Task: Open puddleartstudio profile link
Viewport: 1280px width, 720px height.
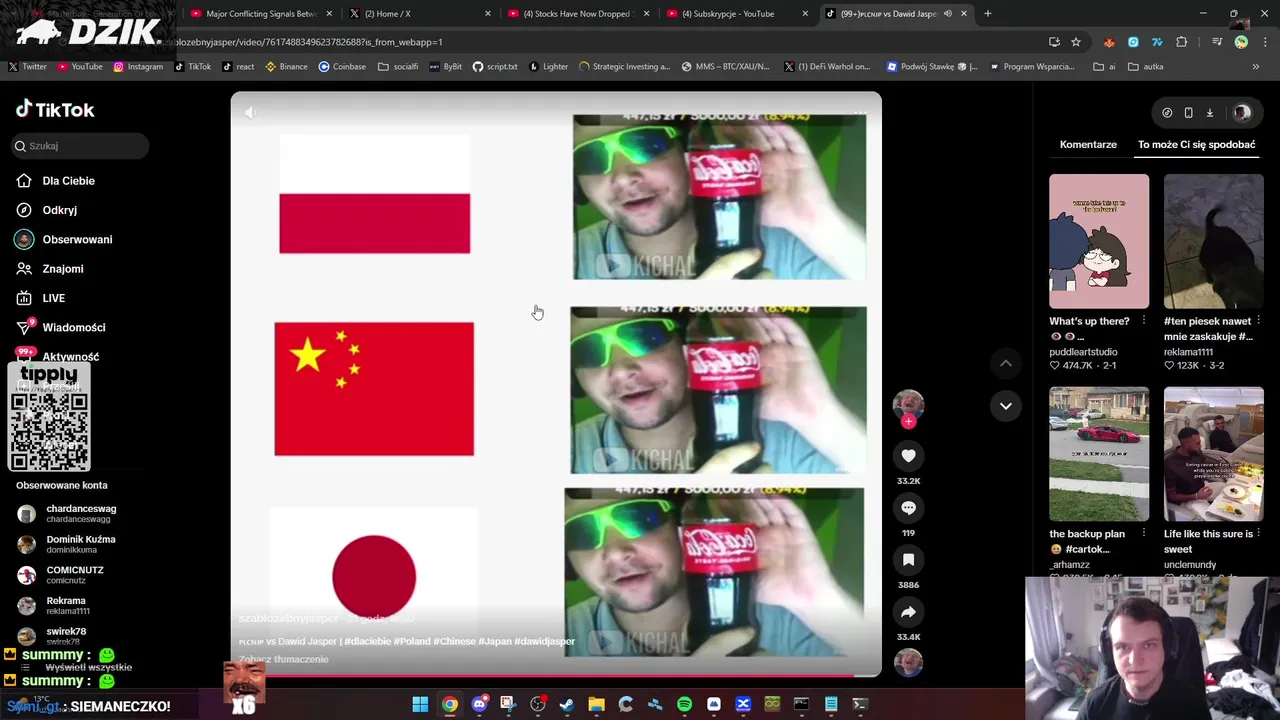Action: click(x=1083, y=352)
